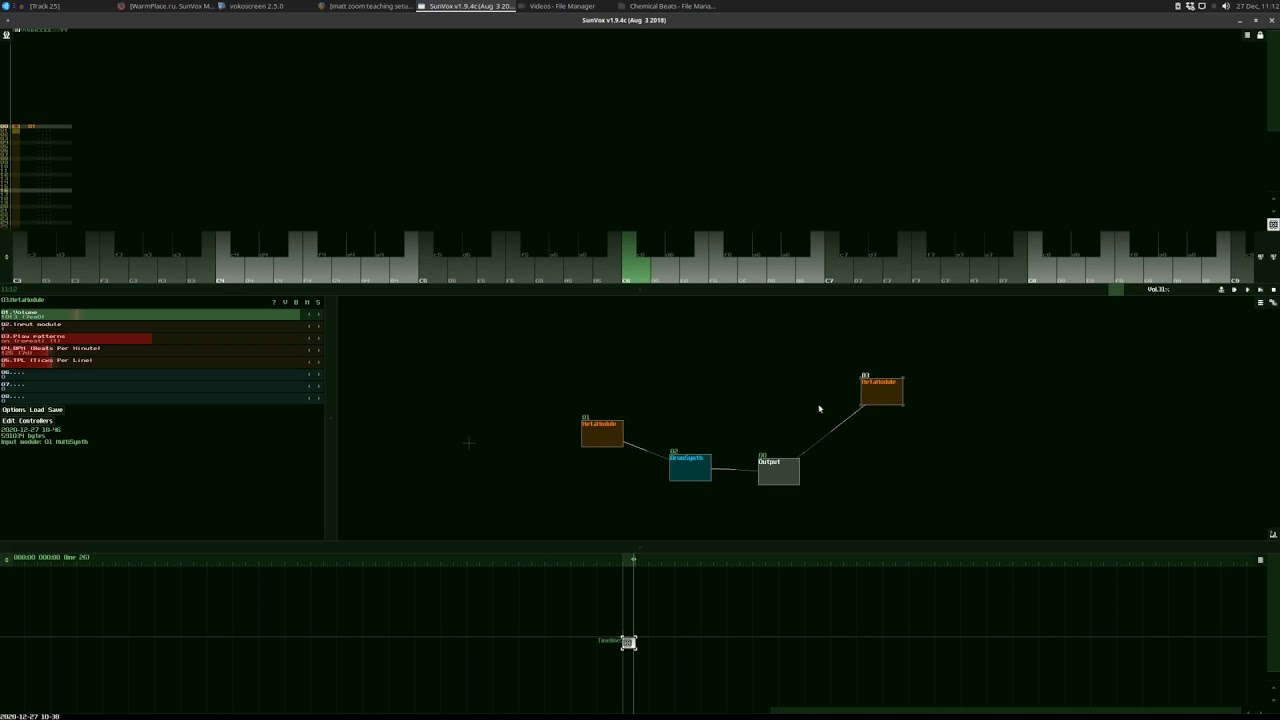Screen dimensions: 1280x720
Task: Click the system tray volume speaker icon
Action: click(x=1225, y=6)
